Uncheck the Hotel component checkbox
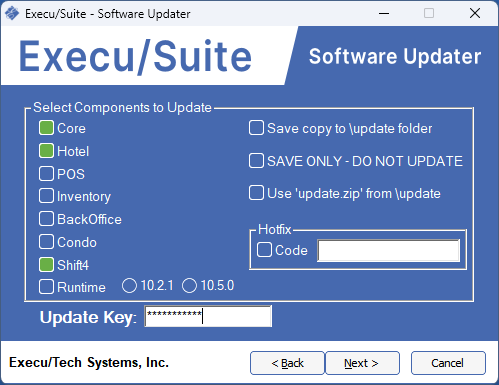This screenshot has height=385, width=499. coord(46,151)
